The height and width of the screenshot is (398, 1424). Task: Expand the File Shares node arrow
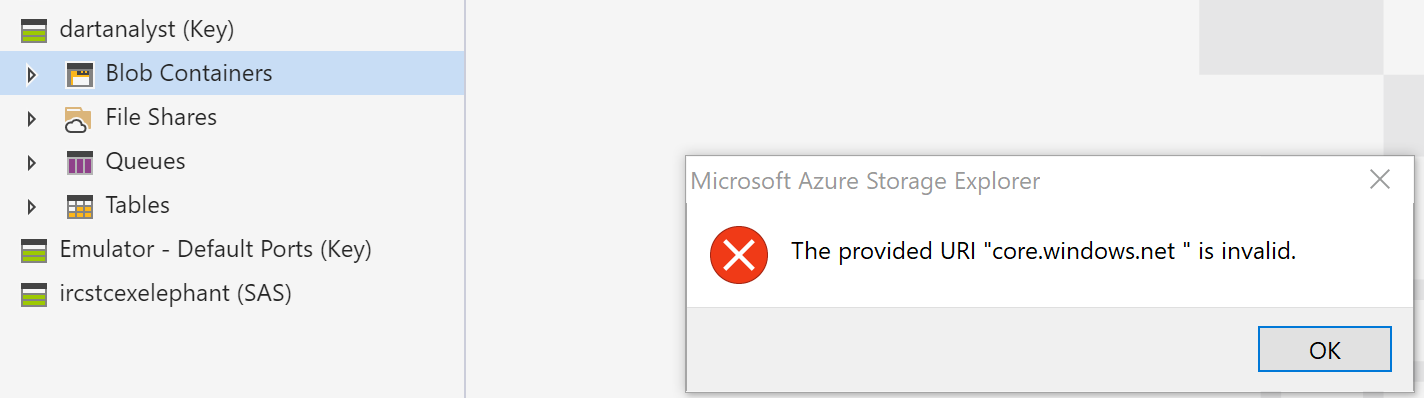tap(31, 118)
